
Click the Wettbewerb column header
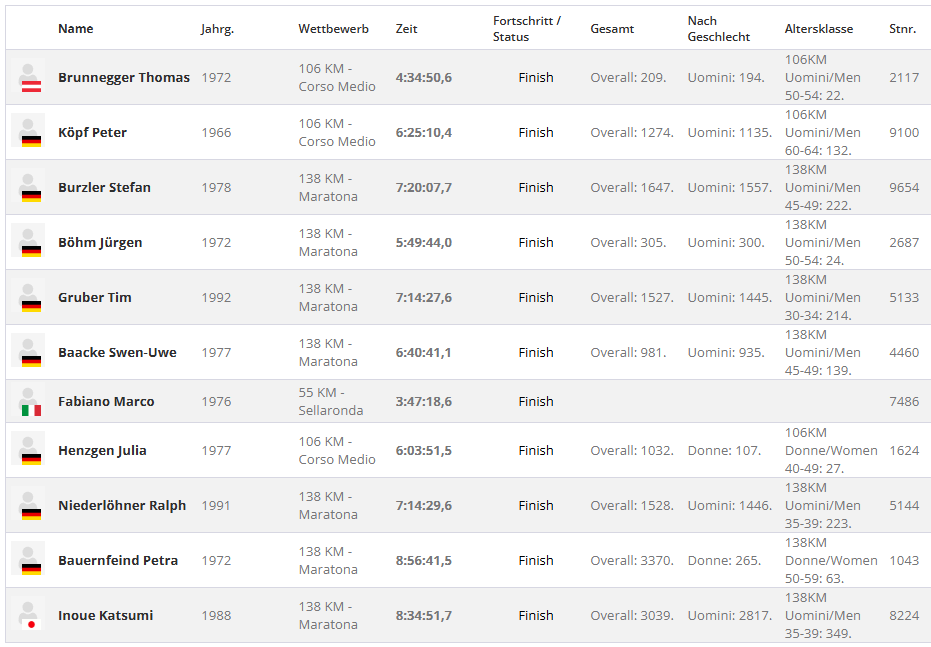coord(334,28)
